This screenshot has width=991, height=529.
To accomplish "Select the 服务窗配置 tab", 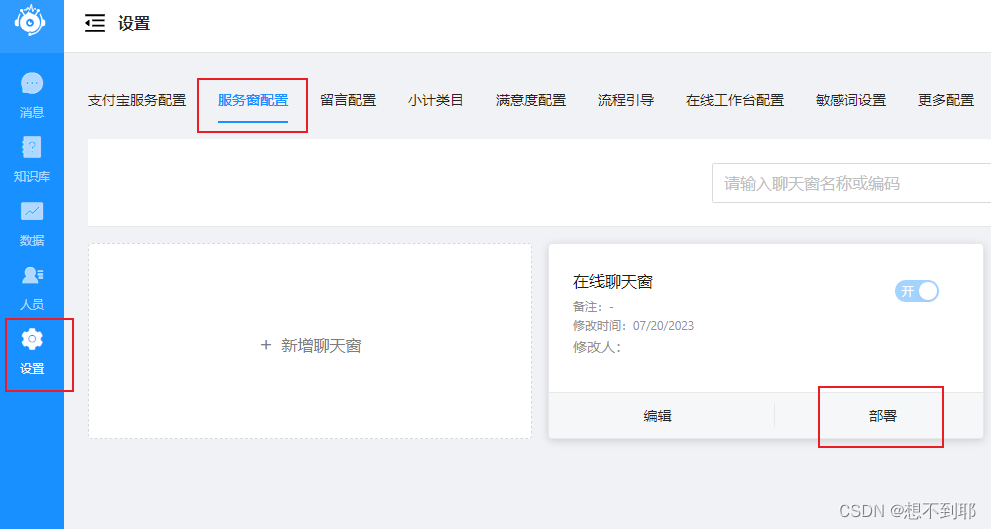I will tap(253, 100).
